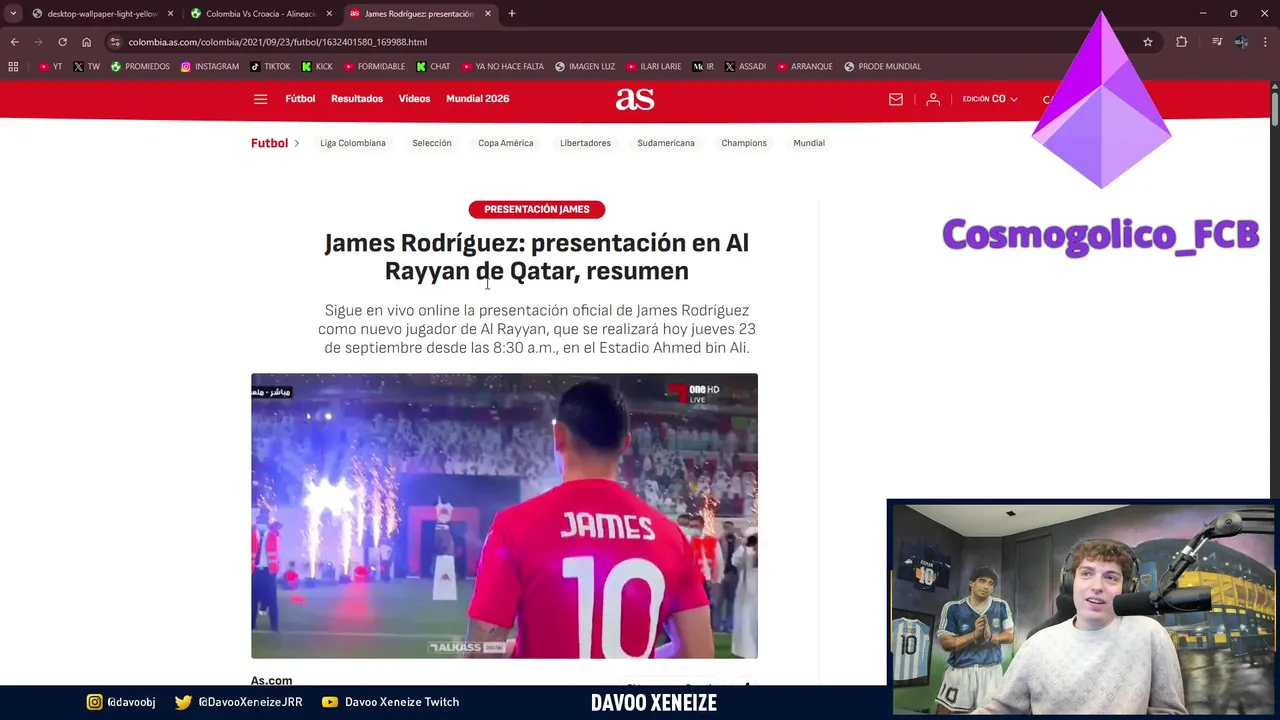Open Videos in AS top menu
Image resolution: width=1280 pixels, height=720 pixels.
[414, 99]
